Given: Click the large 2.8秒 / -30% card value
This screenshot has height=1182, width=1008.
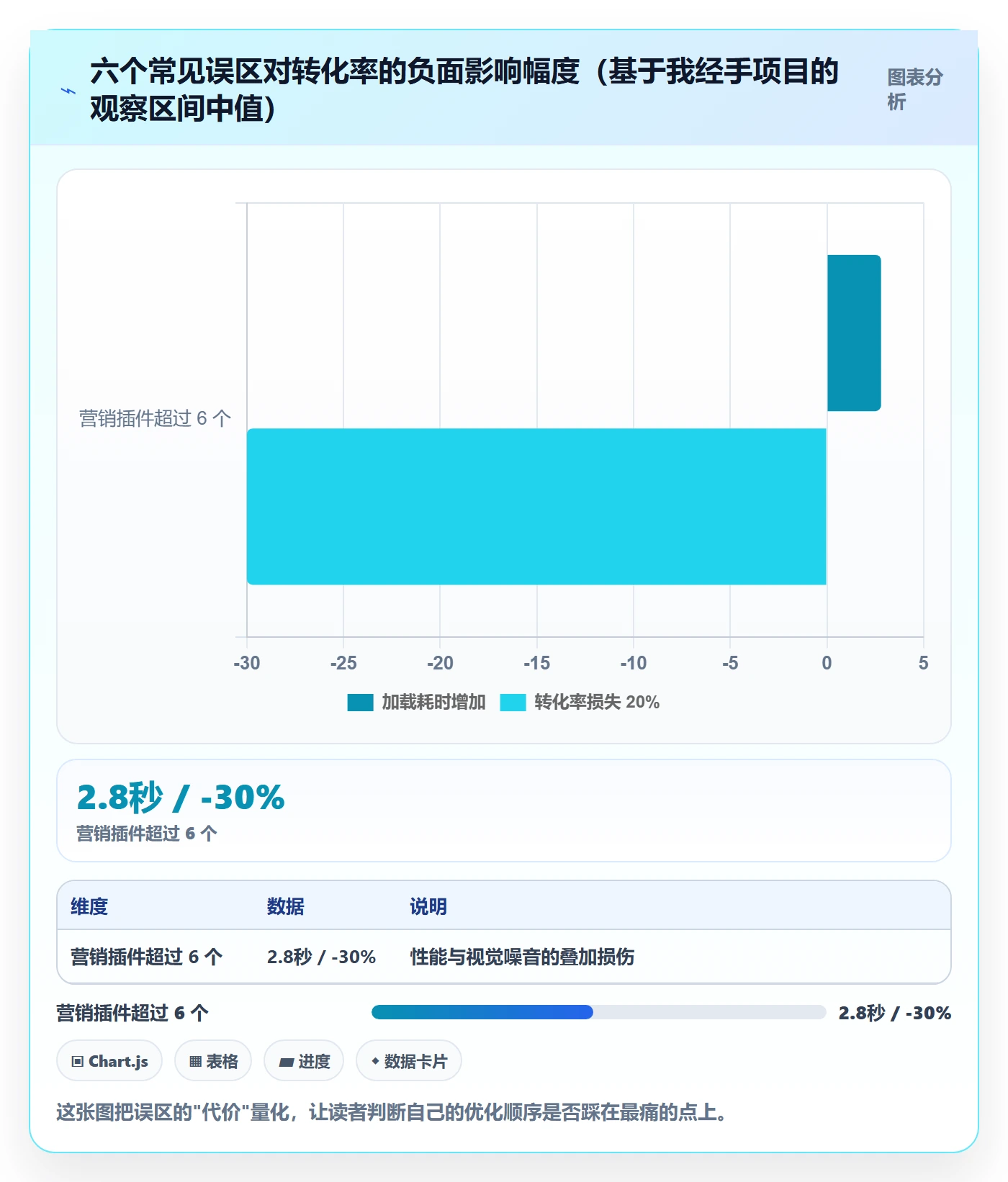Looking at the screenshot, I should (x=181, y=798).
